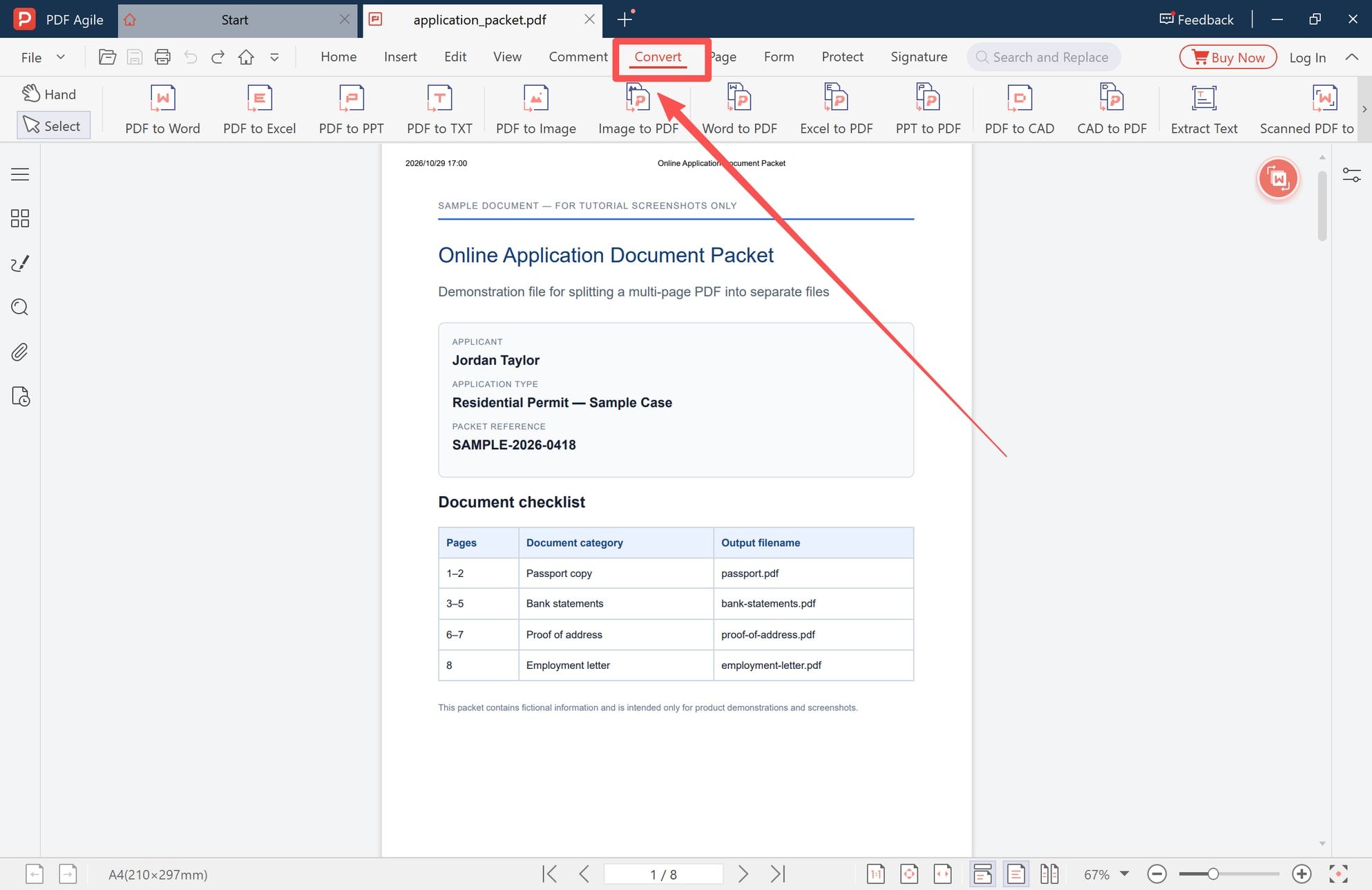
Task: Toggle two-page view mode
Action: point(1049,874)
